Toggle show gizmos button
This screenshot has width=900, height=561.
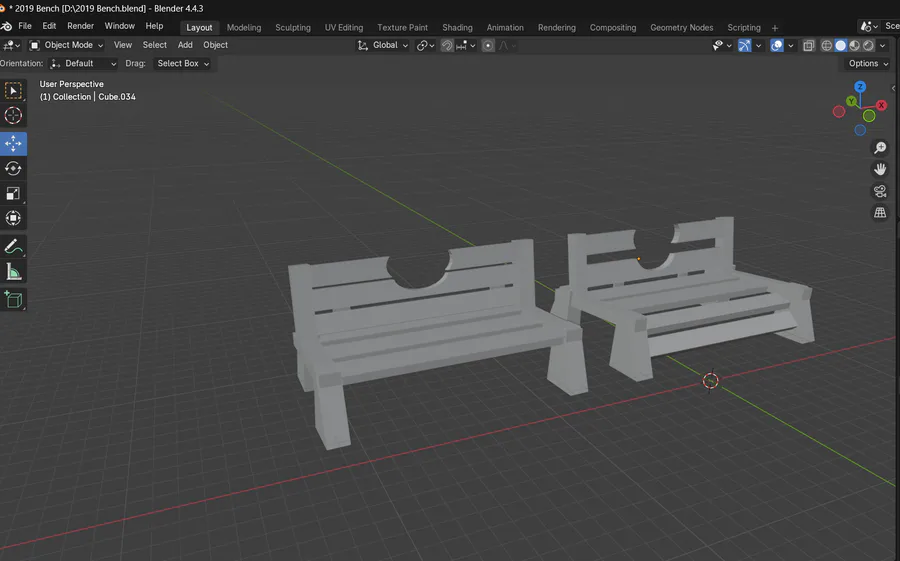(x=744, y=45)
